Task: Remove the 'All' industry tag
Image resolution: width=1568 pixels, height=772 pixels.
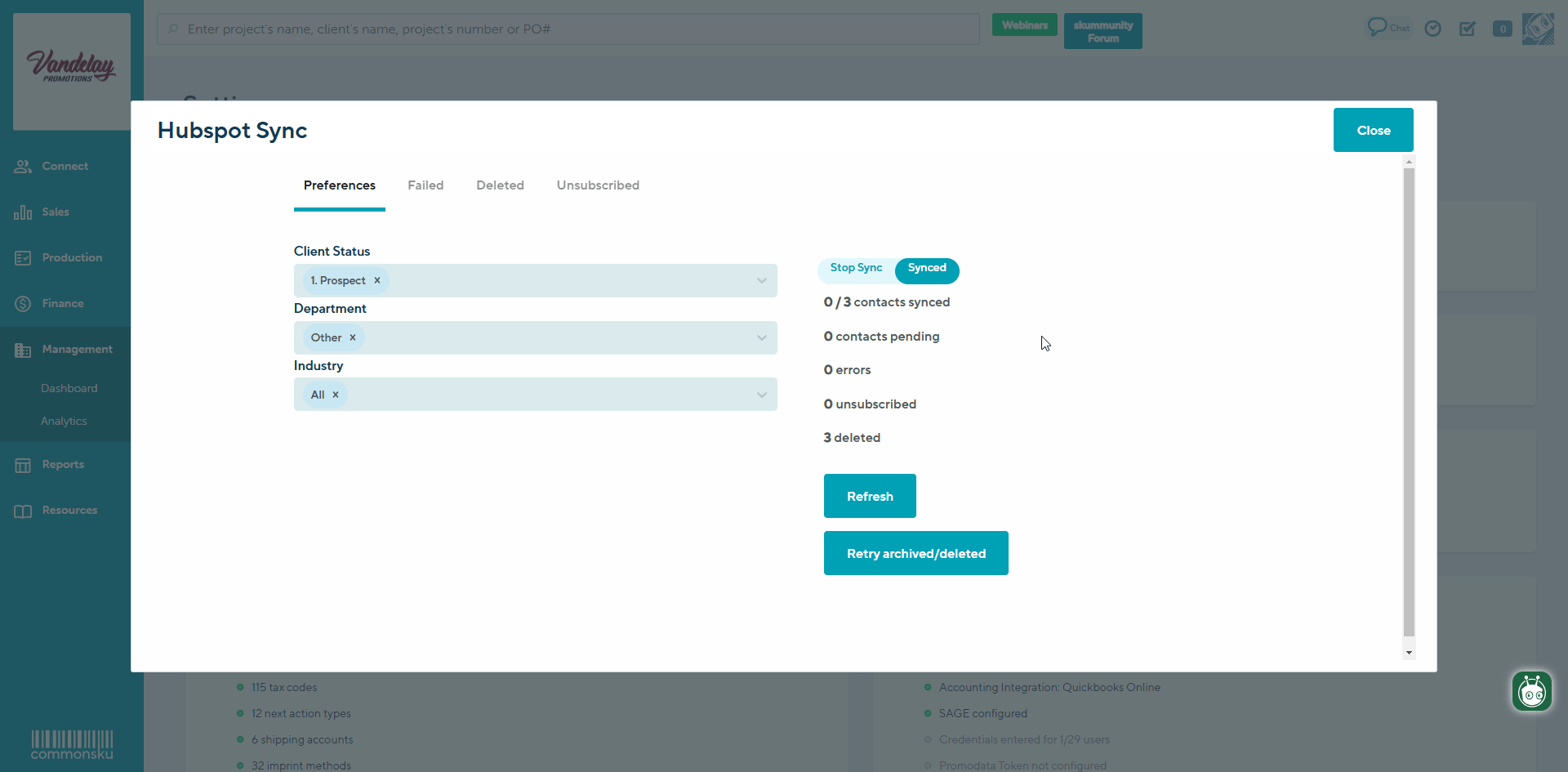Action: click(336, 395)
